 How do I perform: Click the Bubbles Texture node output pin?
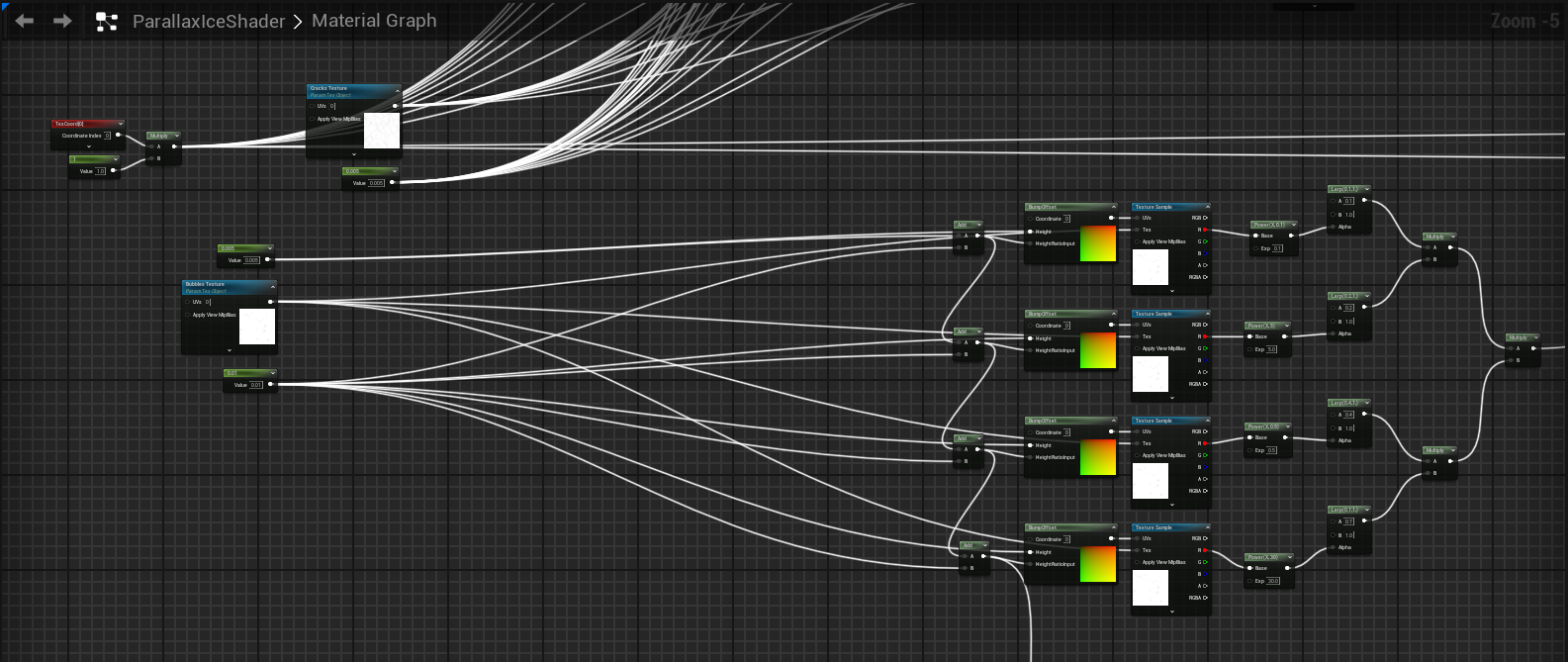tap(271, 302)
